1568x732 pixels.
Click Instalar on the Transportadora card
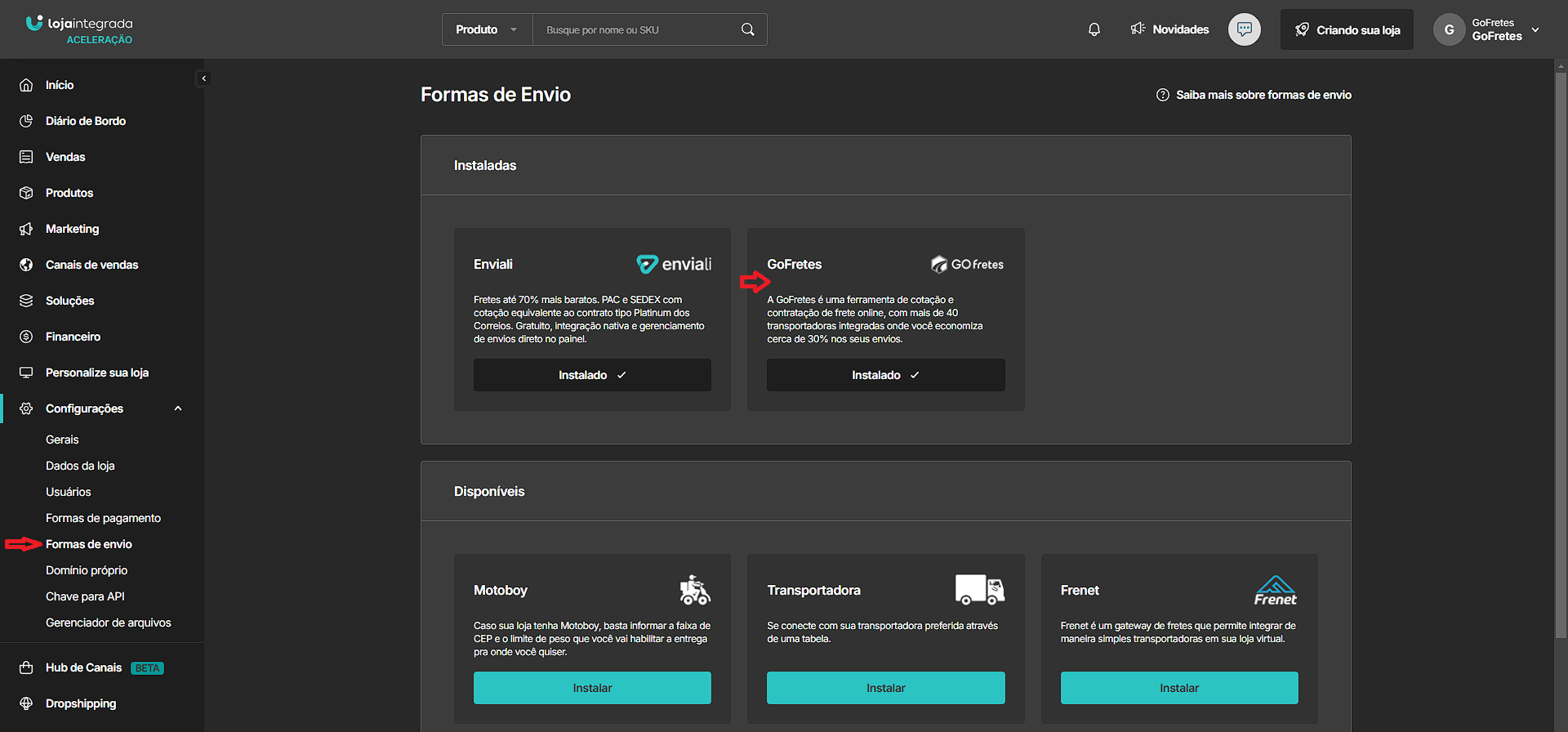886,688
